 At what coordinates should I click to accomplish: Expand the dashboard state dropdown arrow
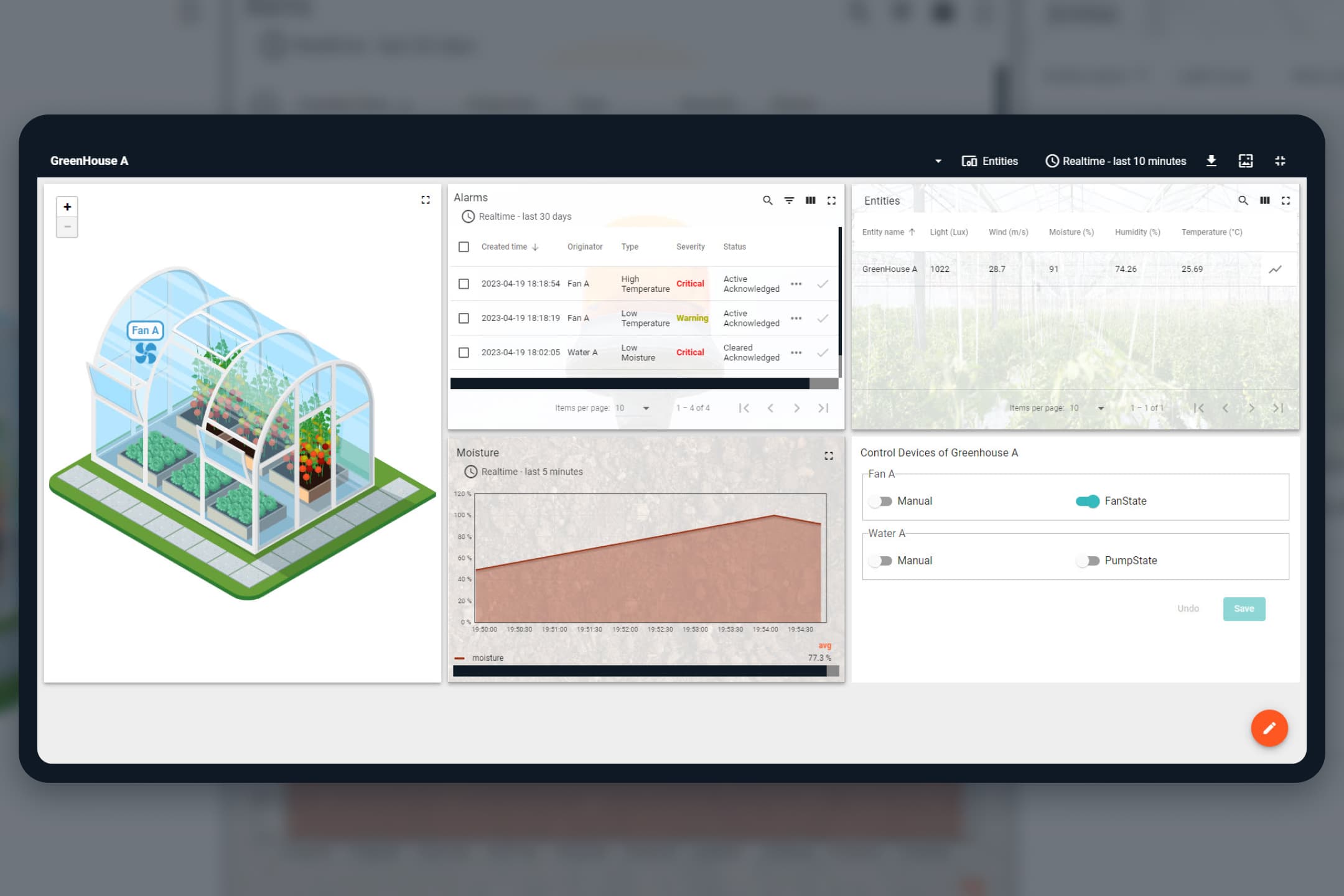(938, 161)
